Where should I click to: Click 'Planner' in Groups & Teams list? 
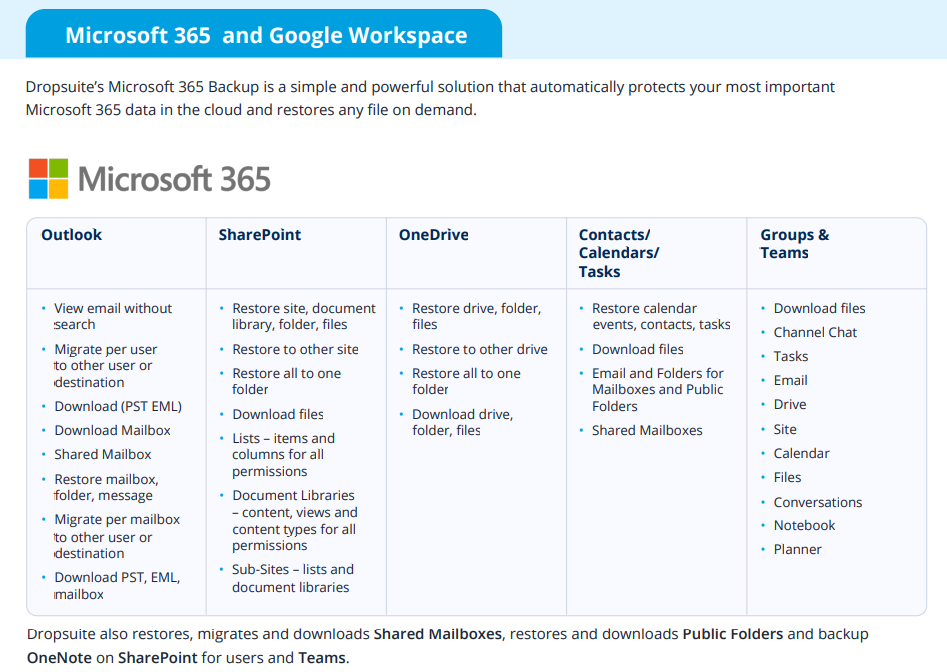point(798,549)
